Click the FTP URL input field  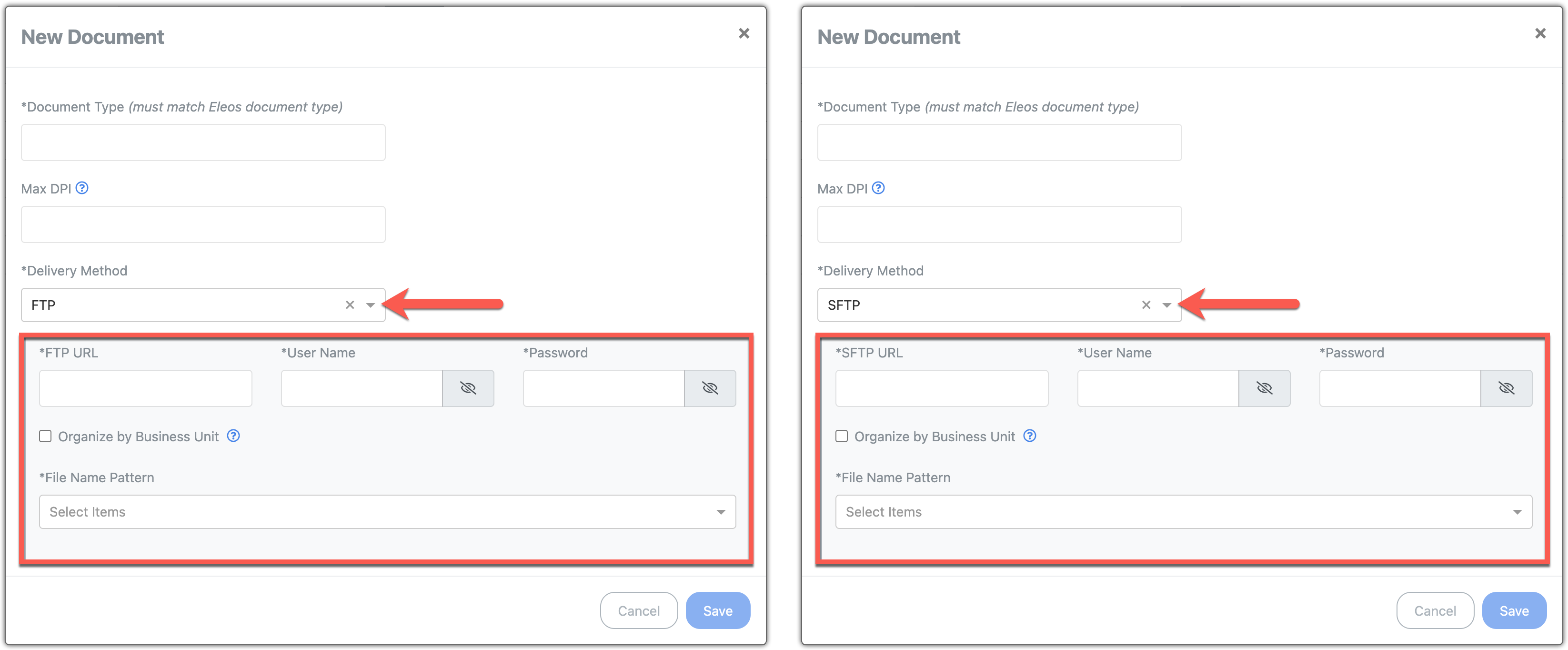pos(145,388)
